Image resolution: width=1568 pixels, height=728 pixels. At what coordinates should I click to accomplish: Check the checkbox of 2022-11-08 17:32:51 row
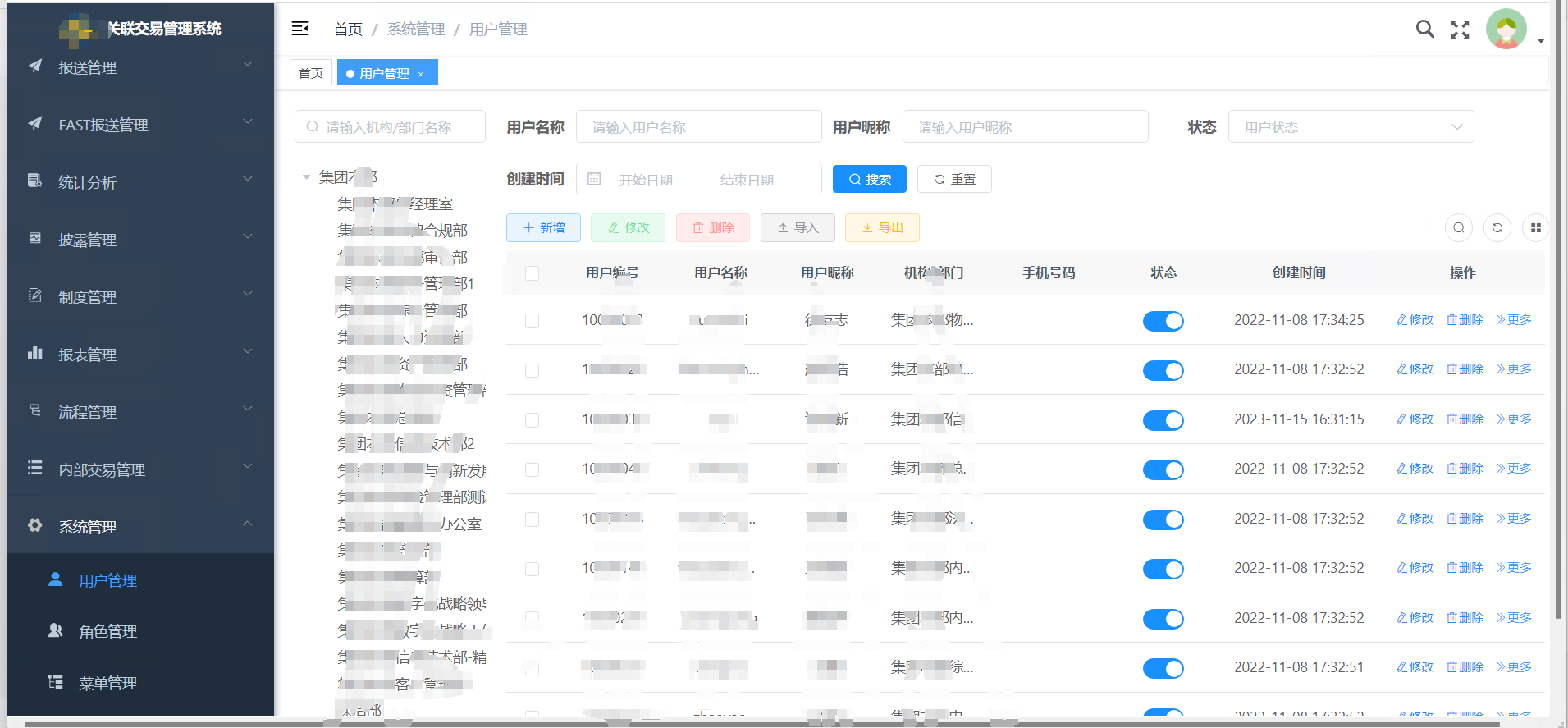point(532,668)
